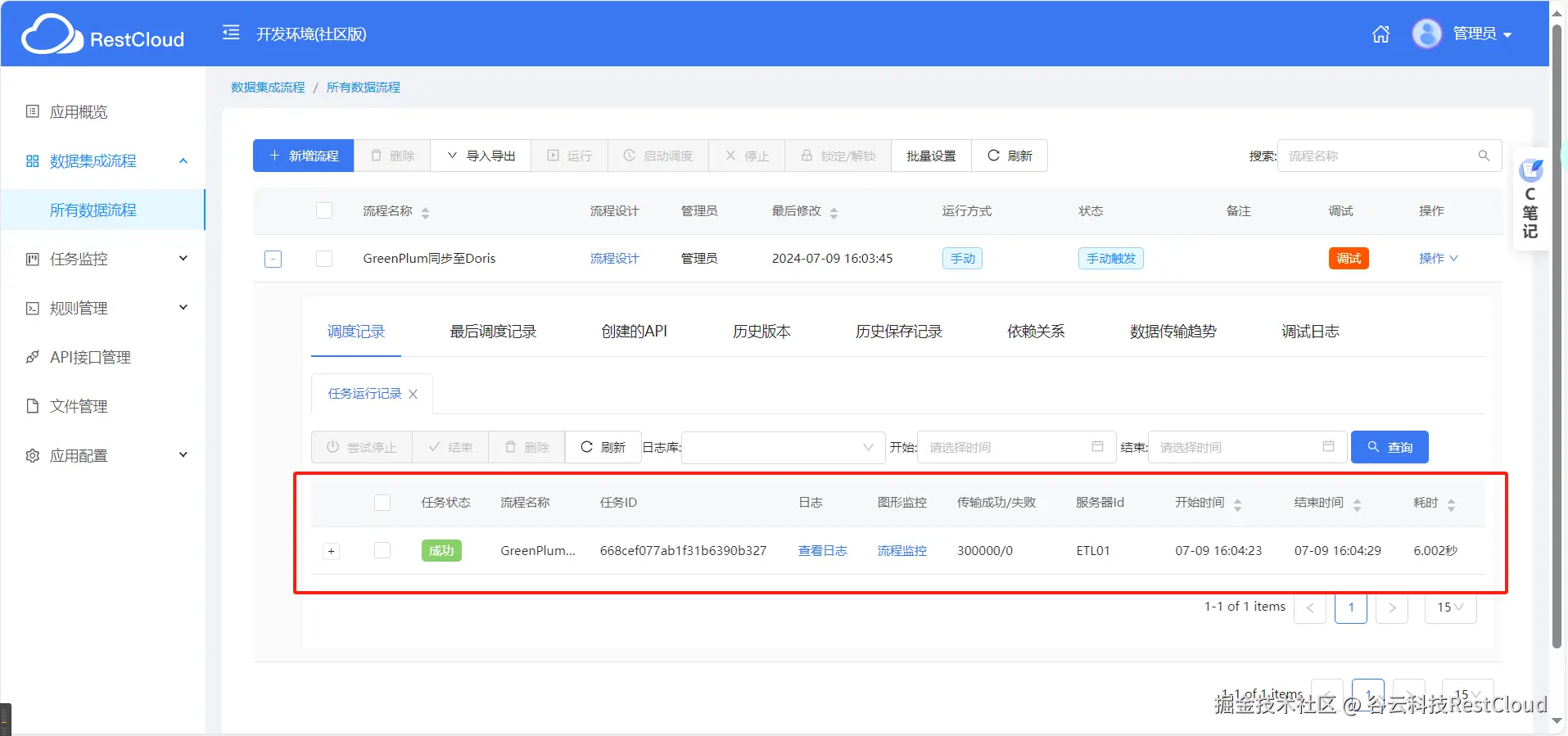Screen dimensions: 1568x736
Task: Click the top toolbar 刷新 button
Action: (1010, 156)
